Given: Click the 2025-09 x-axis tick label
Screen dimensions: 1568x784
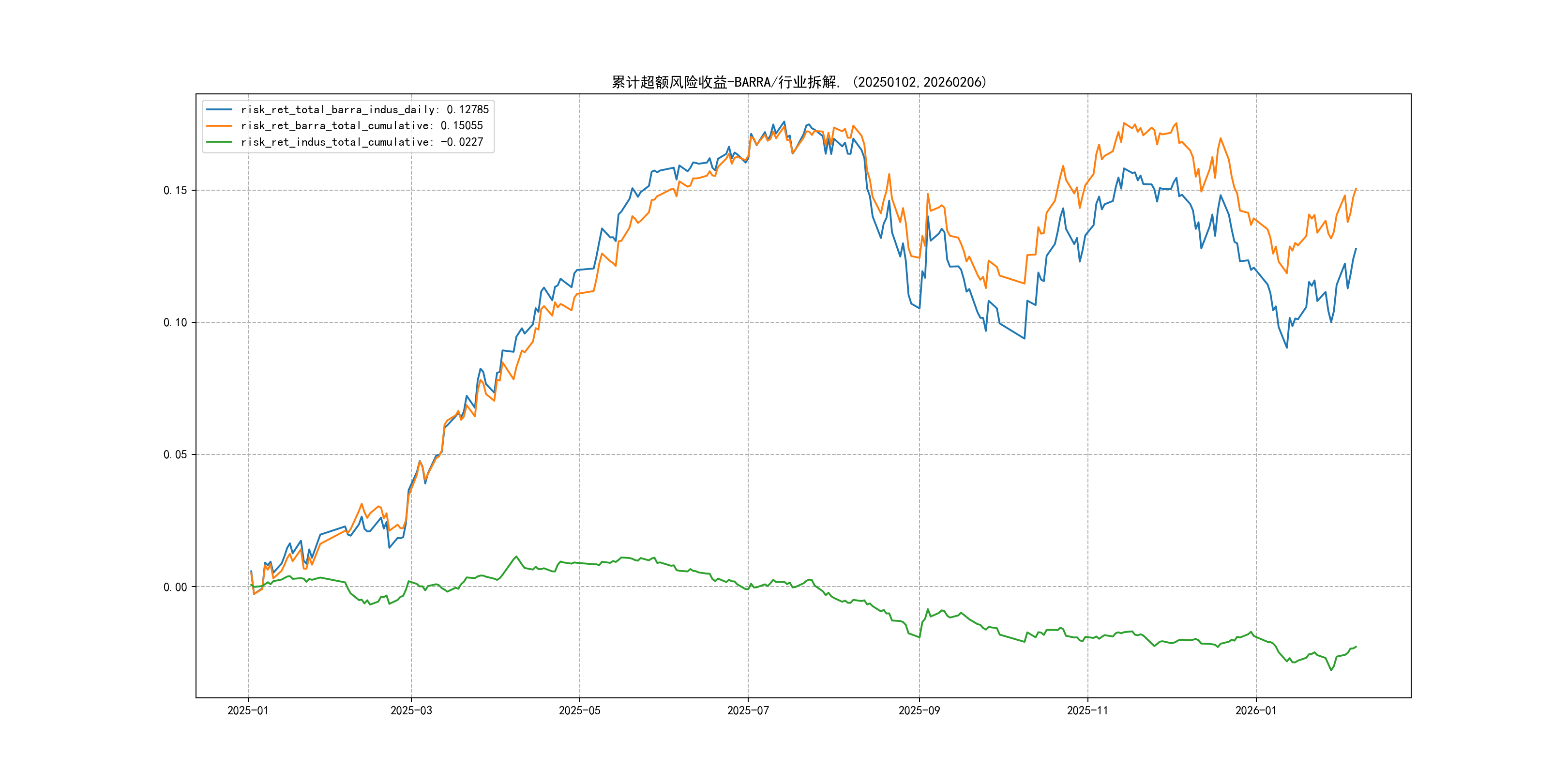Looking at the screenshot, I should 919,711.
